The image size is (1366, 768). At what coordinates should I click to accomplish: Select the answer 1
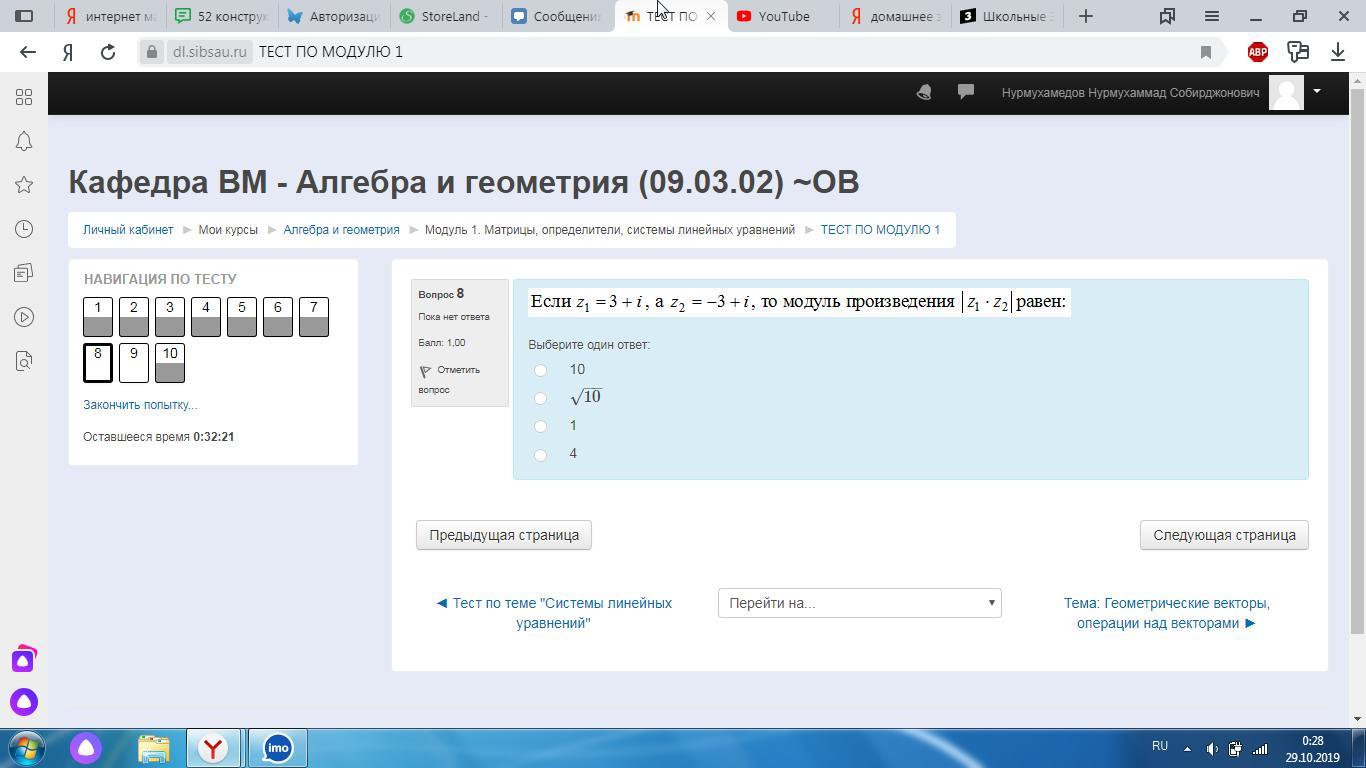[x=540, y=426]
